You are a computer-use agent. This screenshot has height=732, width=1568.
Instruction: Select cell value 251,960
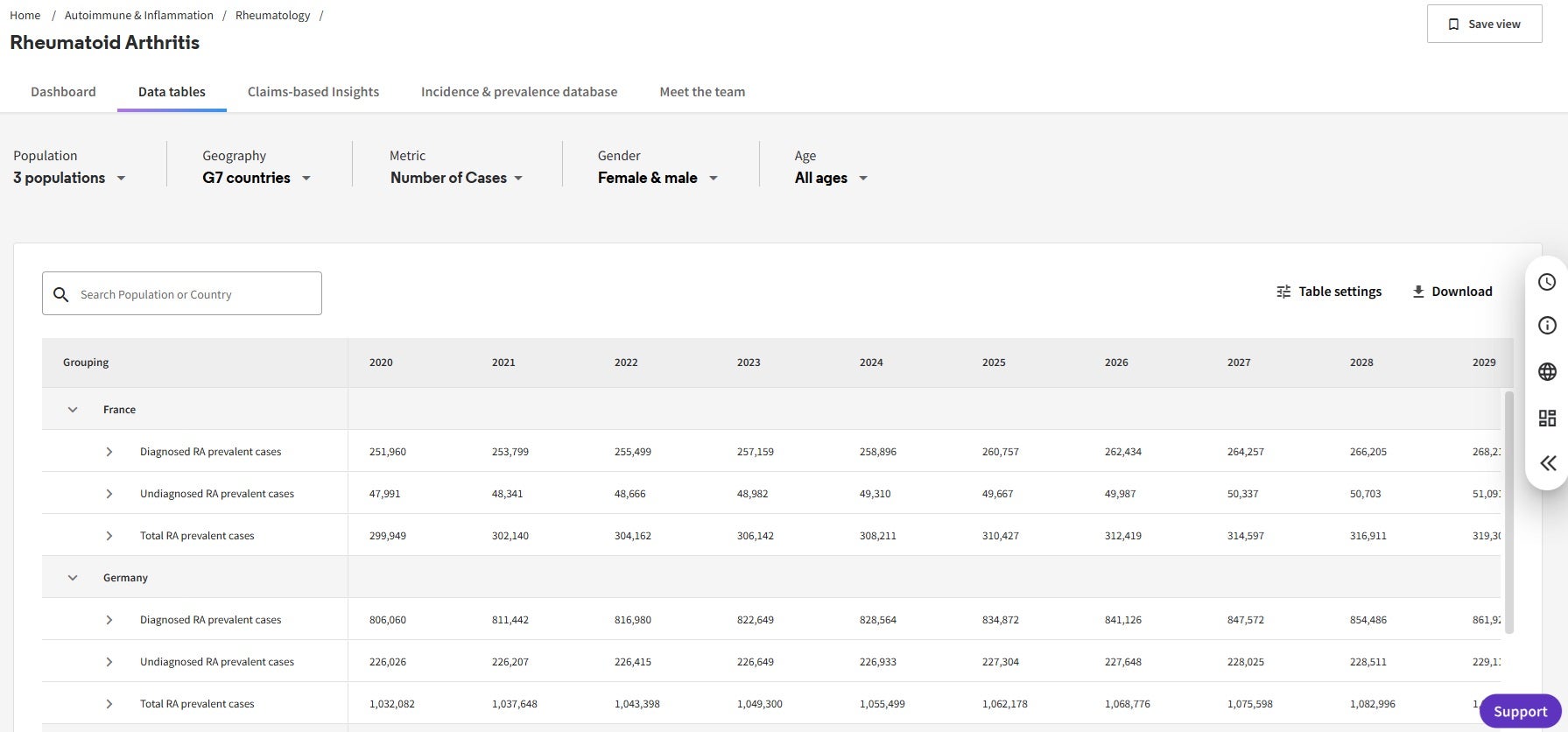coord(388,452)
